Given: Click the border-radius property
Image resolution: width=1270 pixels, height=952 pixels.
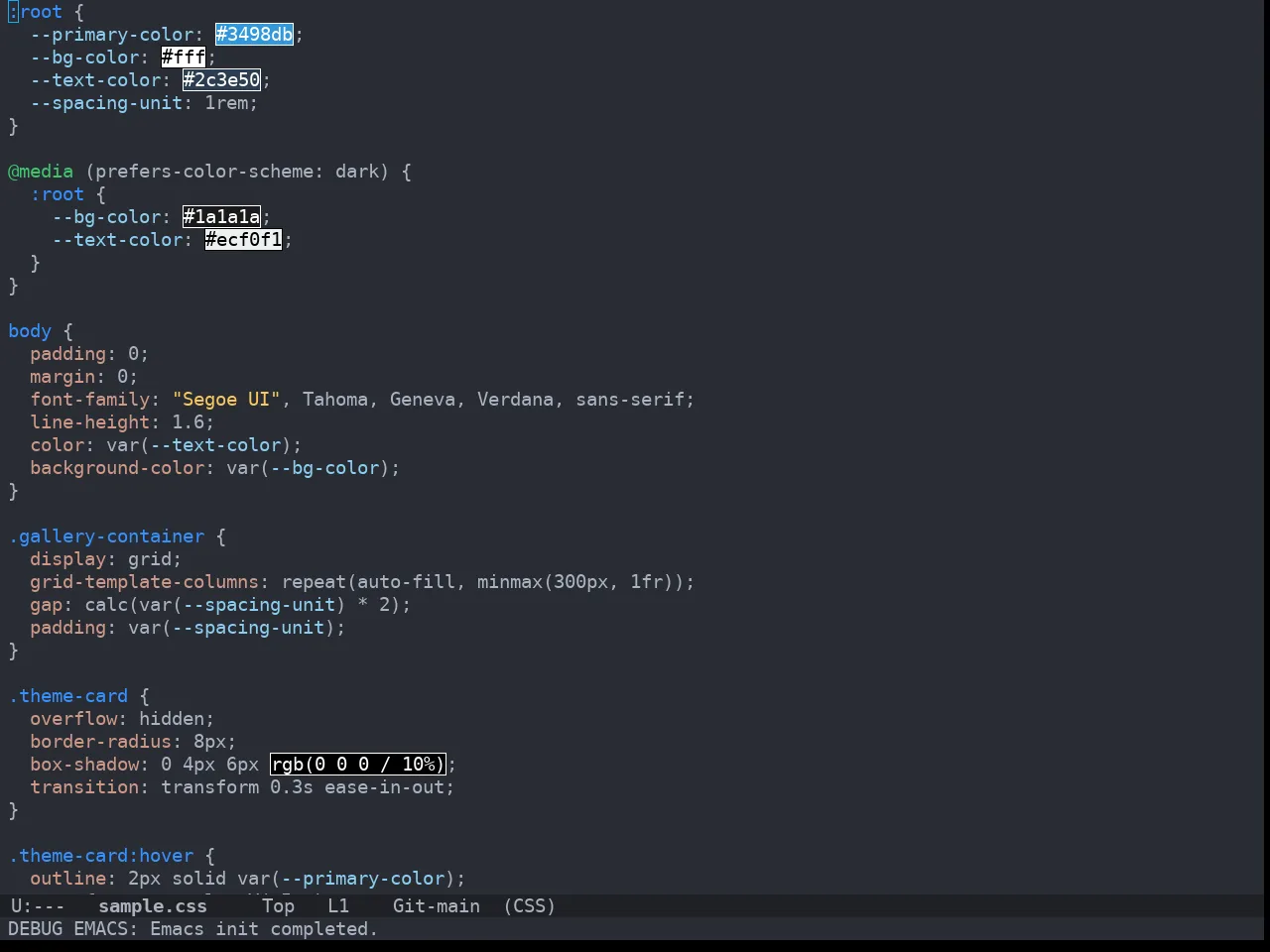Looking at the screenshot, I should [x=101, y=742].
